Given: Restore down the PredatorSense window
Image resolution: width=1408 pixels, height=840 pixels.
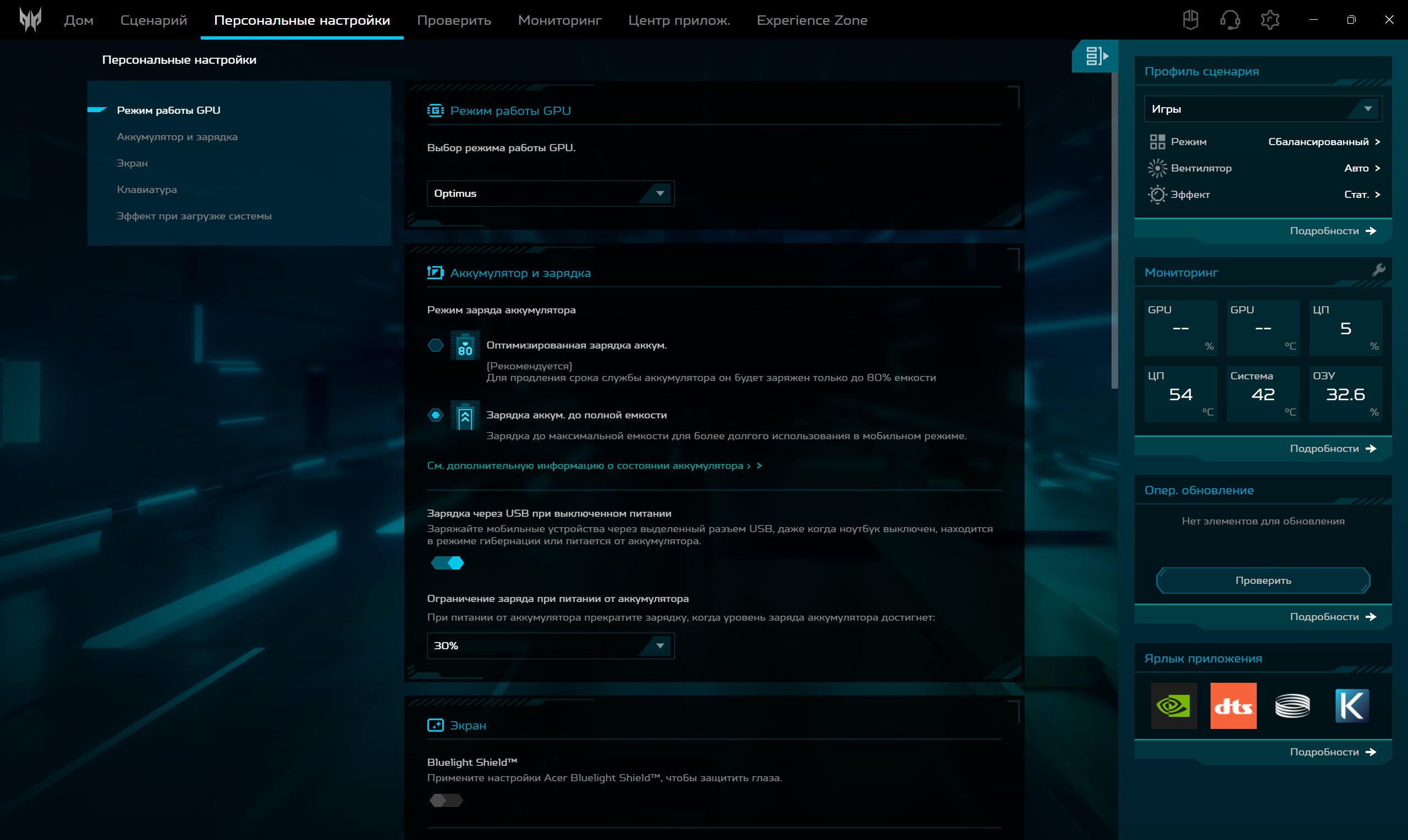Looking at the screenshot, I should [1351, 20].
